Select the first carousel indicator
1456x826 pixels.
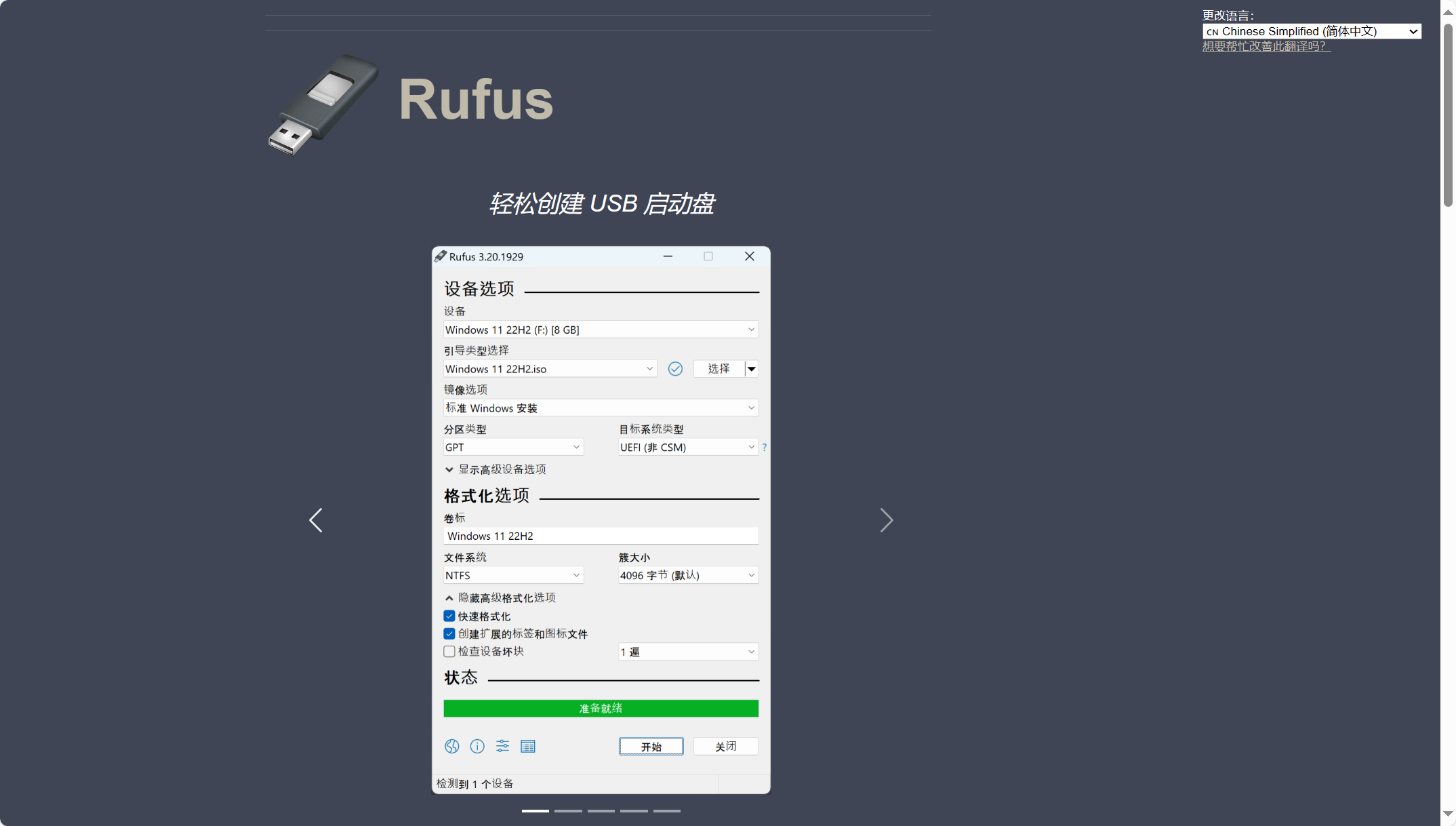[x=535, y=810]
